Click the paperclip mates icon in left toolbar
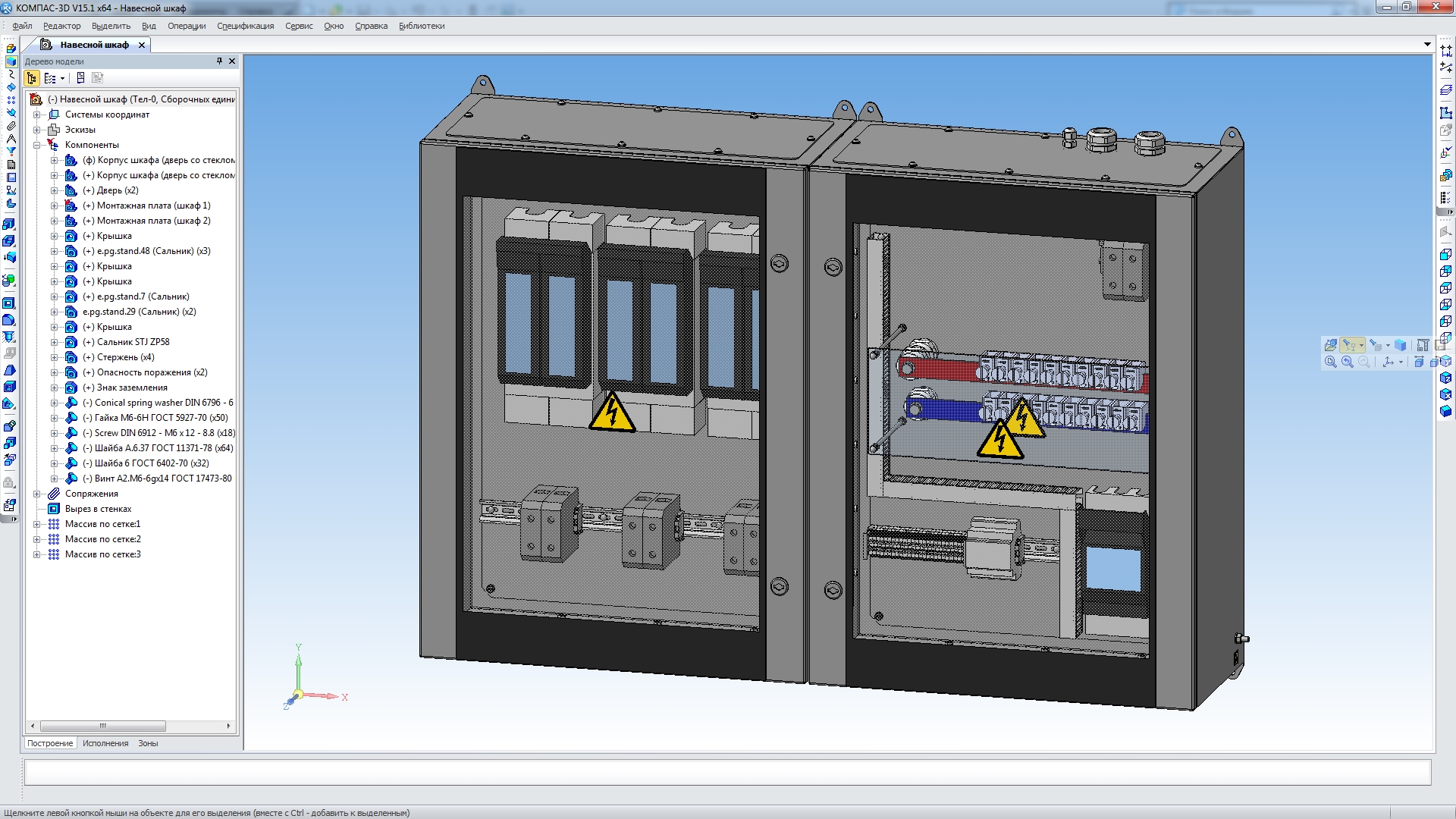 pos(11,126)
